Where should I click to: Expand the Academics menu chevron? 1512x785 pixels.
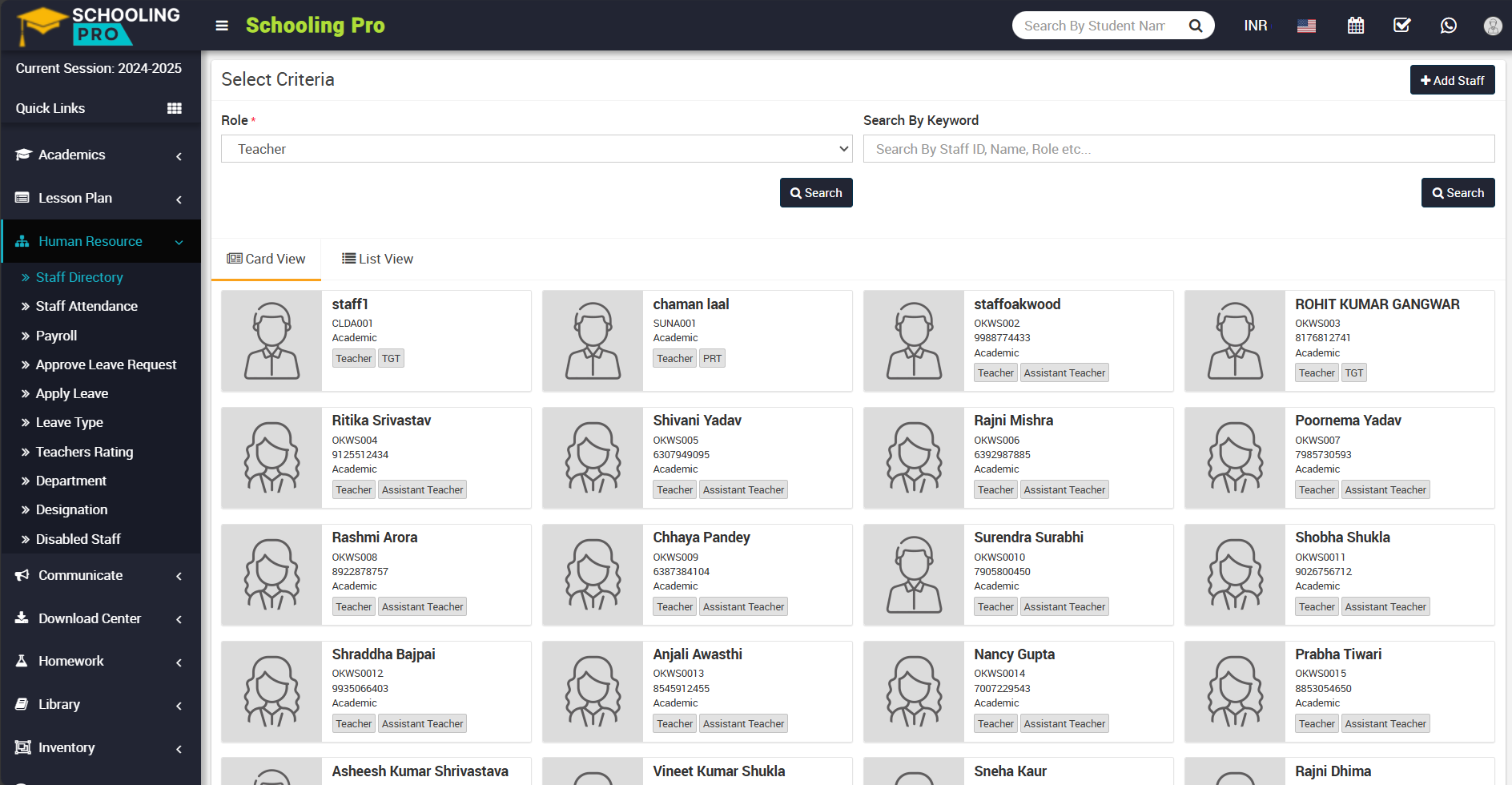(x=179, y=156)
